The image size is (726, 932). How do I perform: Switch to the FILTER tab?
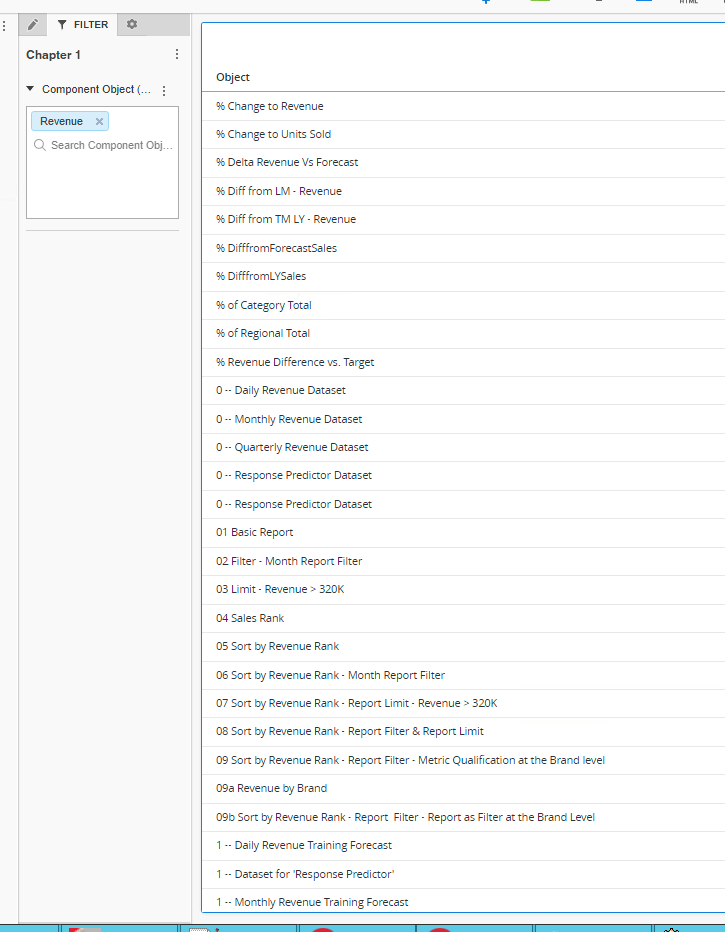click(x=83, y=25)
